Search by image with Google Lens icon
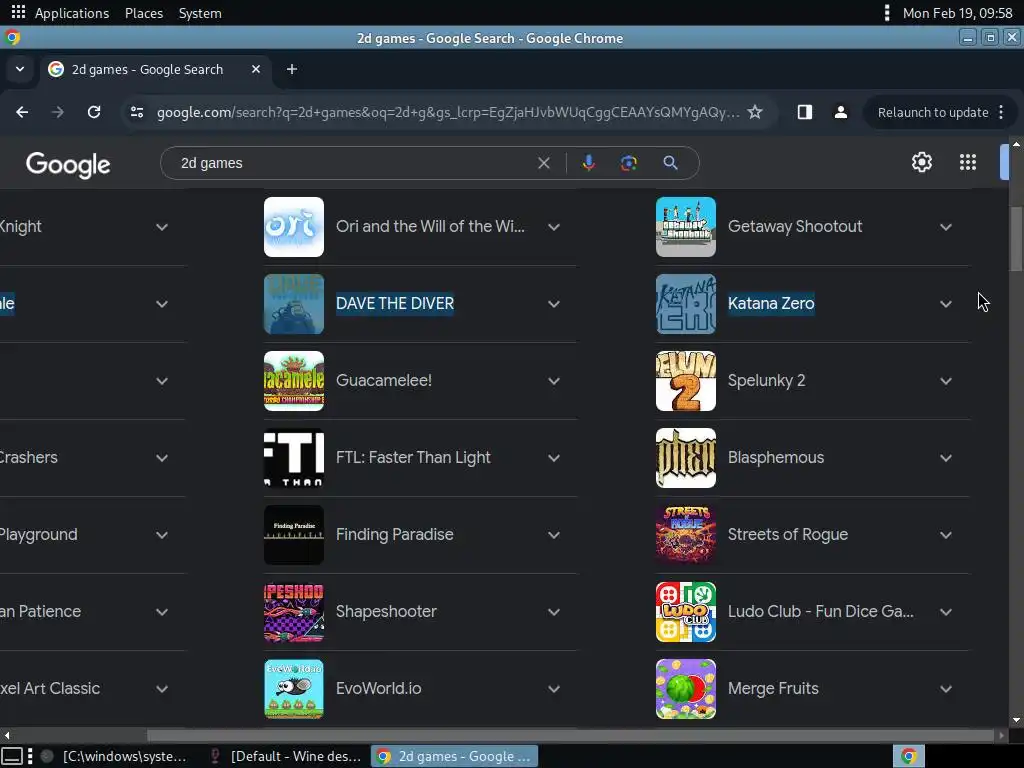 628,163
